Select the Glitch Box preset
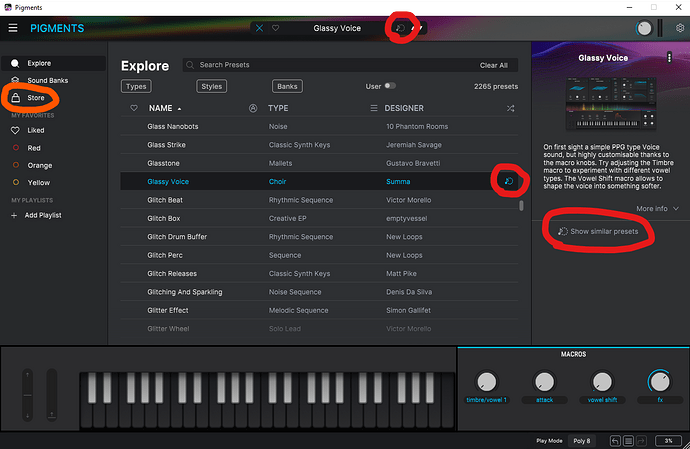Screen dimensions: 690x449 point(319,218)
